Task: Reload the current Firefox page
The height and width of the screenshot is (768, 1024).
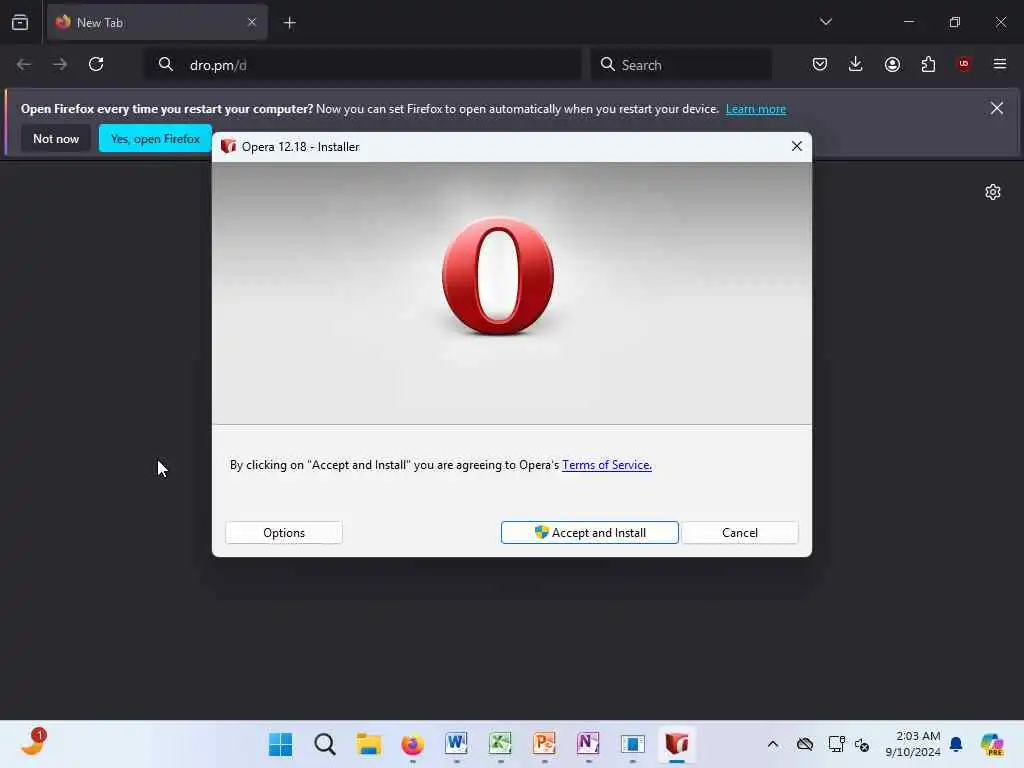Action: coord(96,64)
